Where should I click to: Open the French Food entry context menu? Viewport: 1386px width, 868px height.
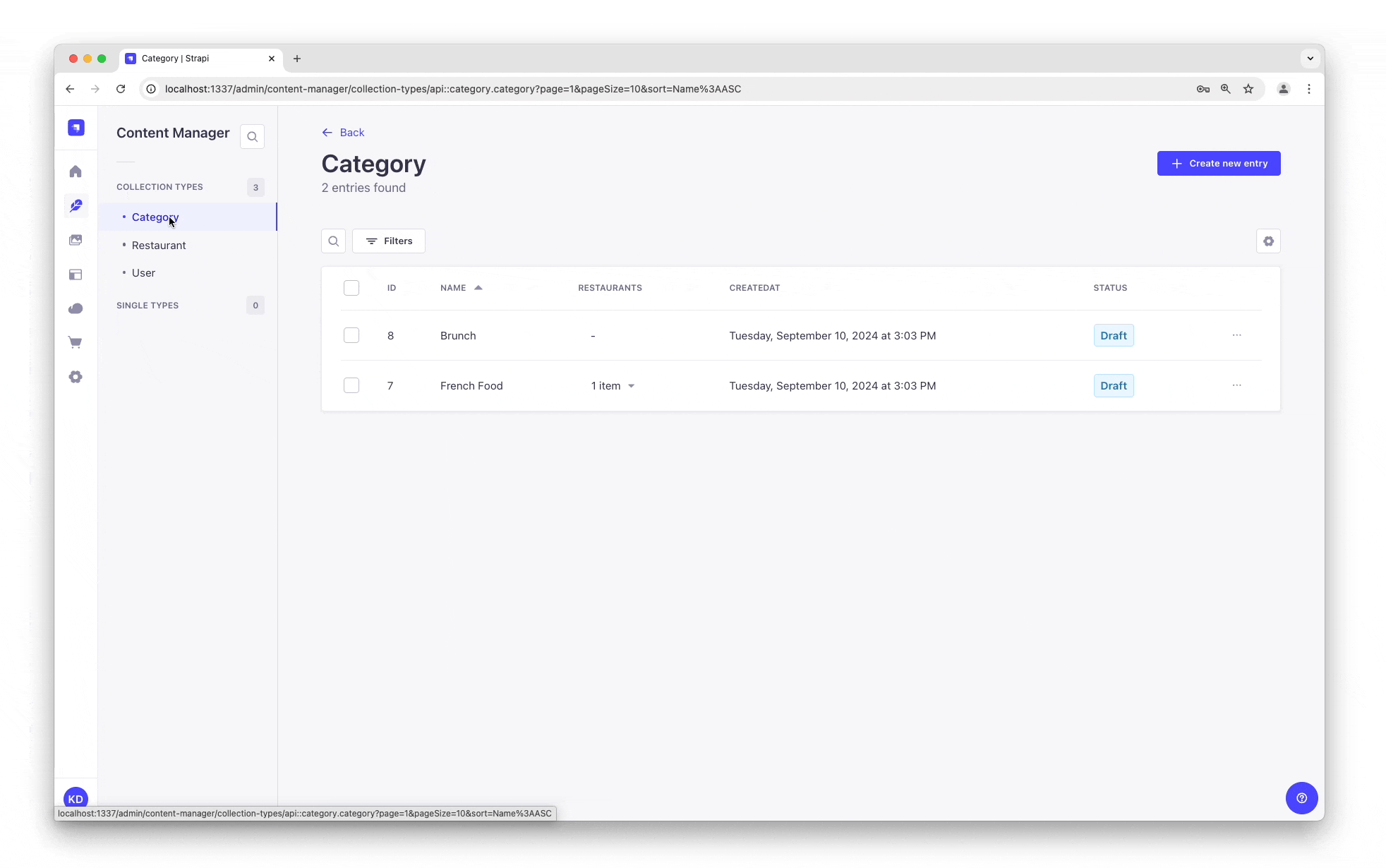tap(1237, 385)
